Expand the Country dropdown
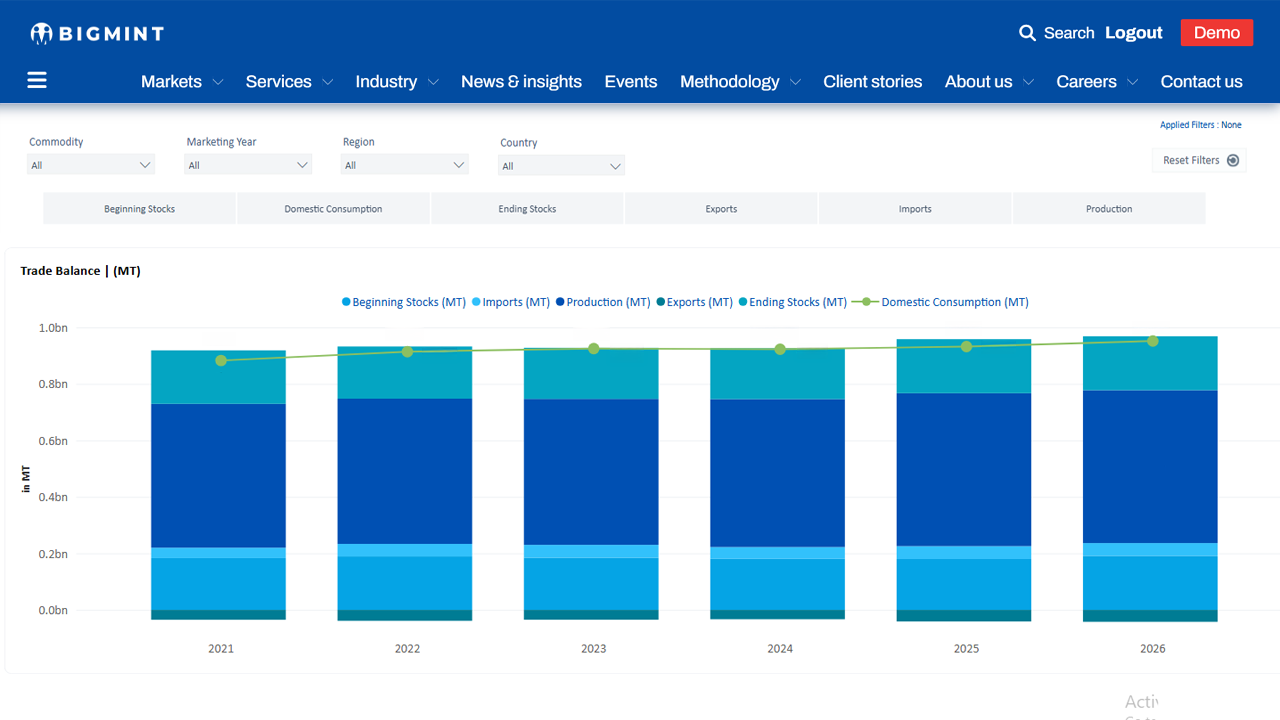The height and width of the screenshot is (720, 1280). click(561, 166)
